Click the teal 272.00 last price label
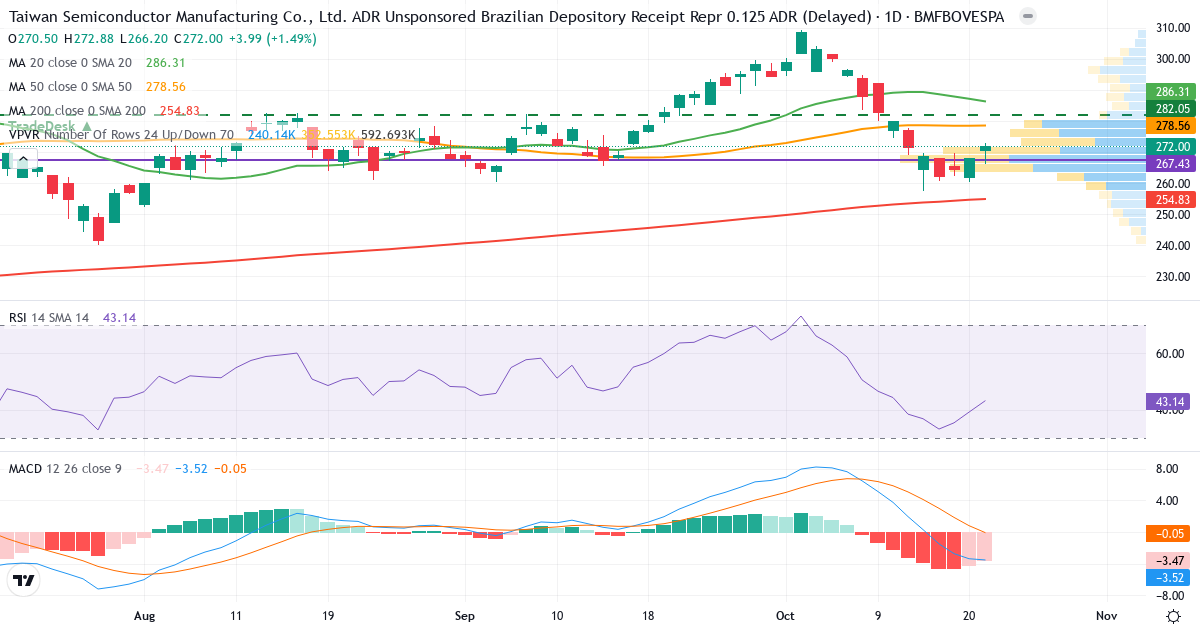Viewport: 1200px width, 630px height. coord(1171,146)
